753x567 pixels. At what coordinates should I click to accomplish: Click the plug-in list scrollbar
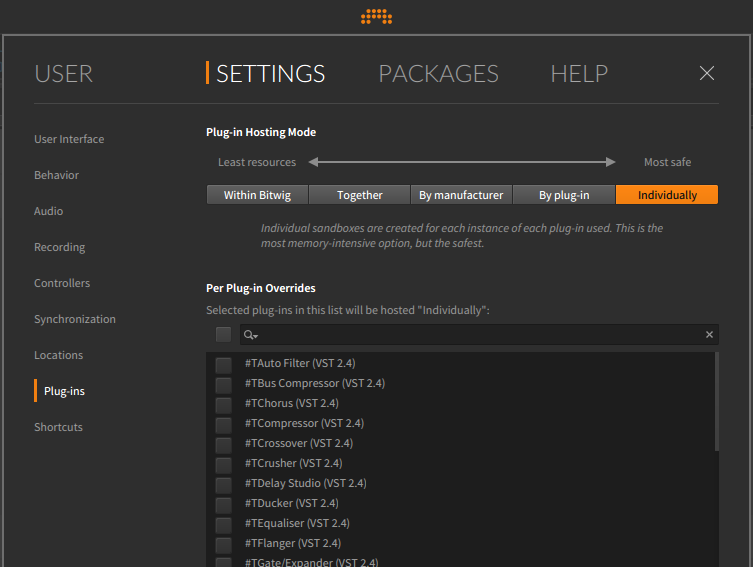click(x=717, y=401)
